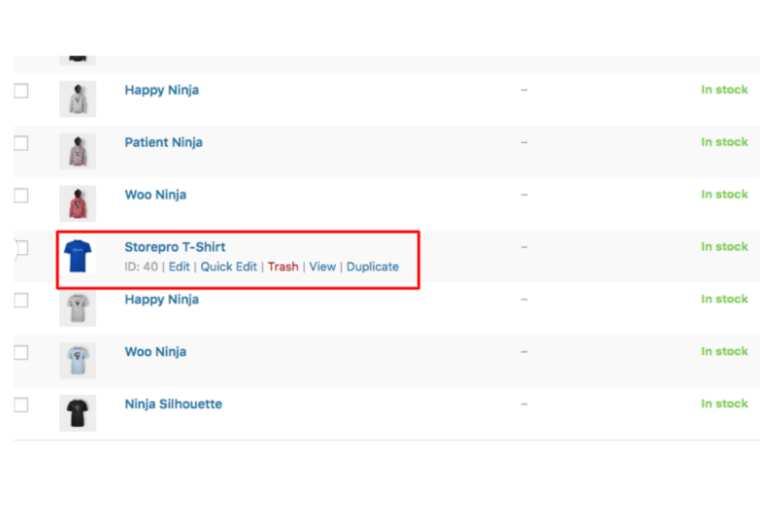The height and width of the screenshot is (507, 760).
Task: Click the light blue Woo Ninja t-shirt thumbnail
Action: (77, 360)
